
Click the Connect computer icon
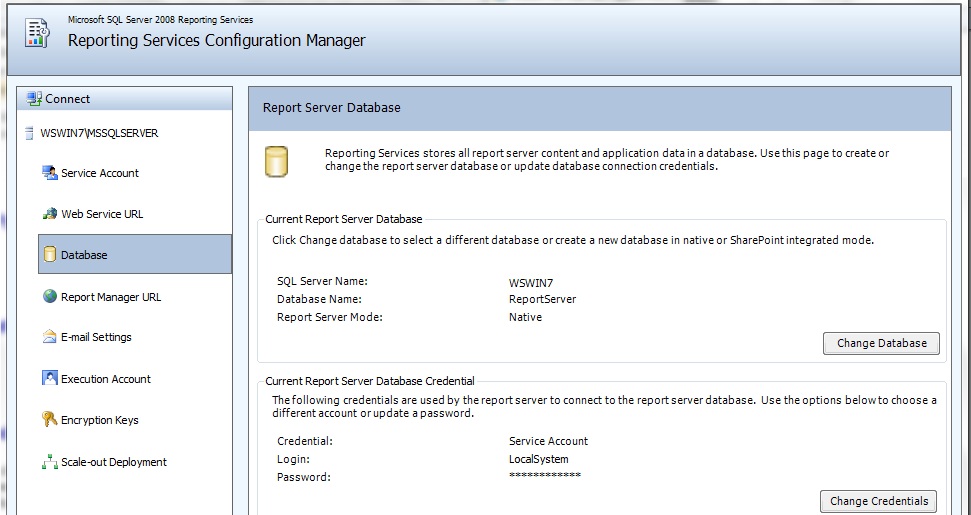(34, 98)
